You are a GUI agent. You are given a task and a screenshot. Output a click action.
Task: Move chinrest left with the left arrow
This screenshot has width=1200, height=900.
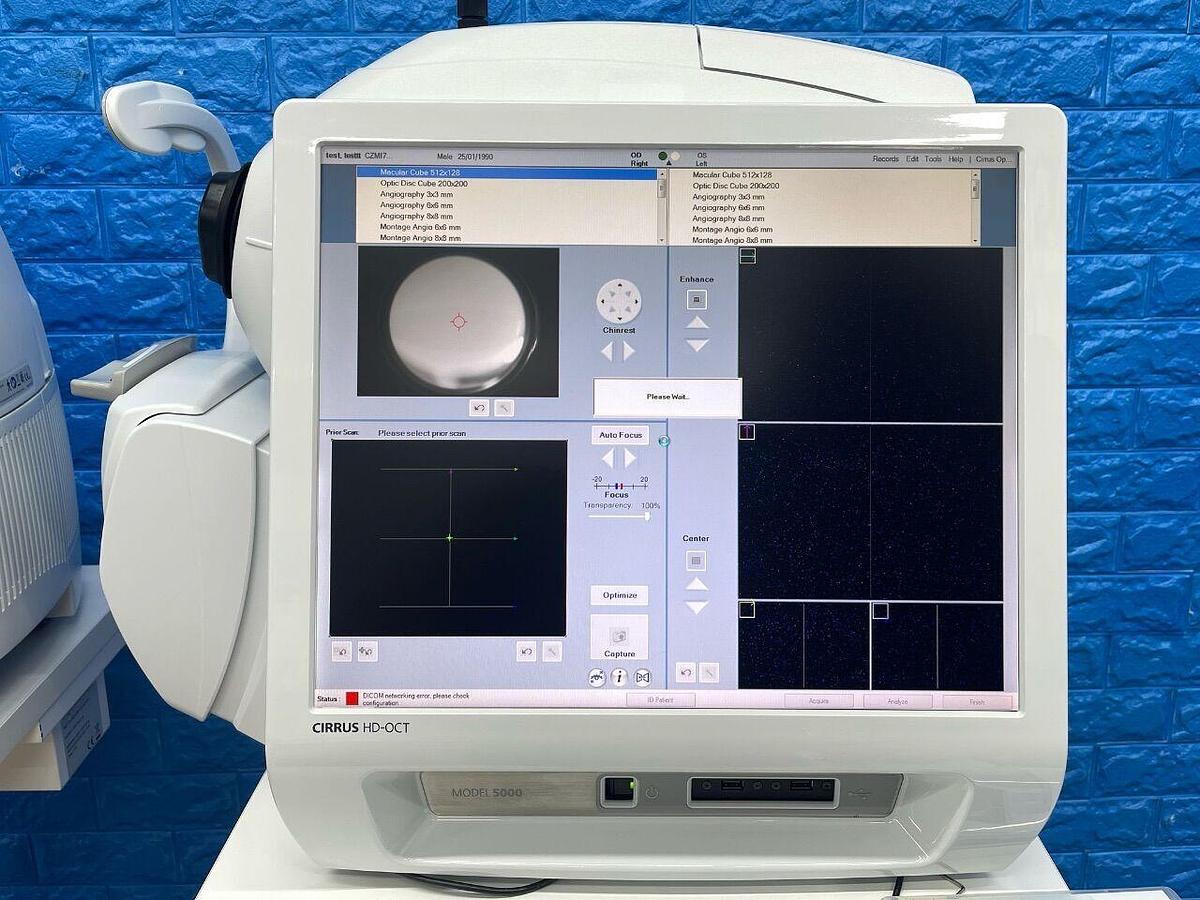[x=606, y=351]
